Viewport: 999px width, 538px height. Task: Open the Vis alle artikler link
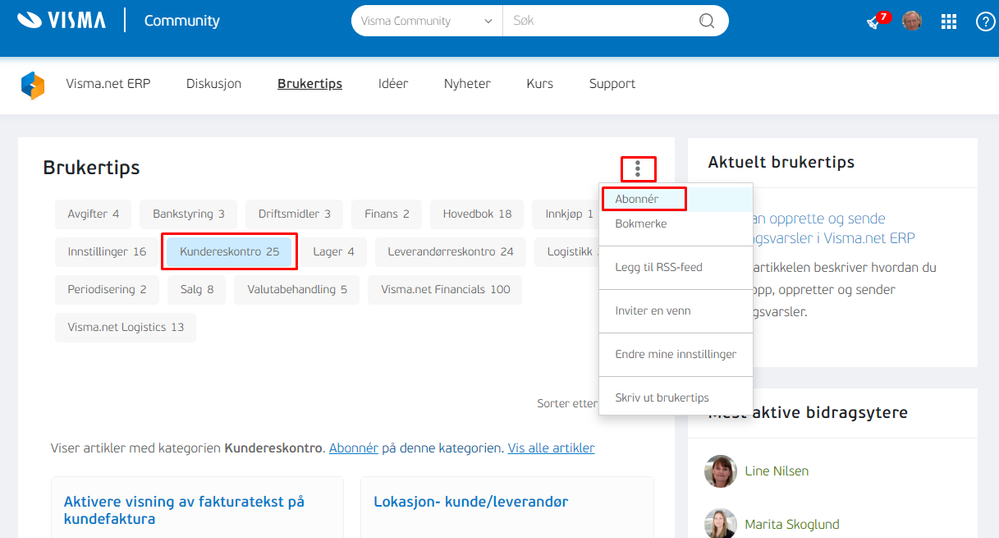pos(551,448)
